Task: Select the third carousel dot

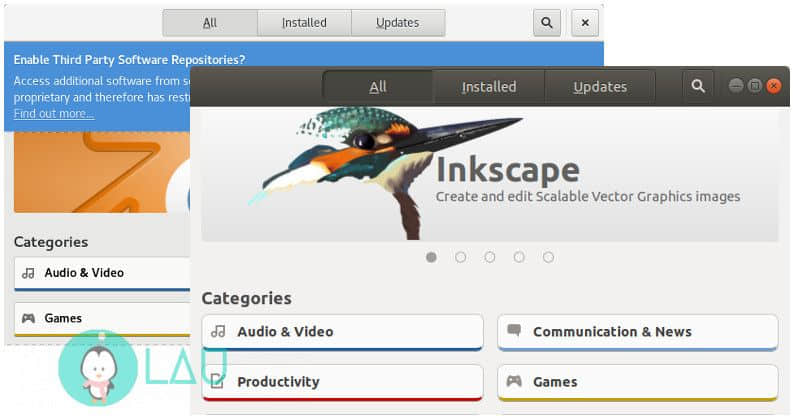Action: pyautogui.click(x=490, y=257)
